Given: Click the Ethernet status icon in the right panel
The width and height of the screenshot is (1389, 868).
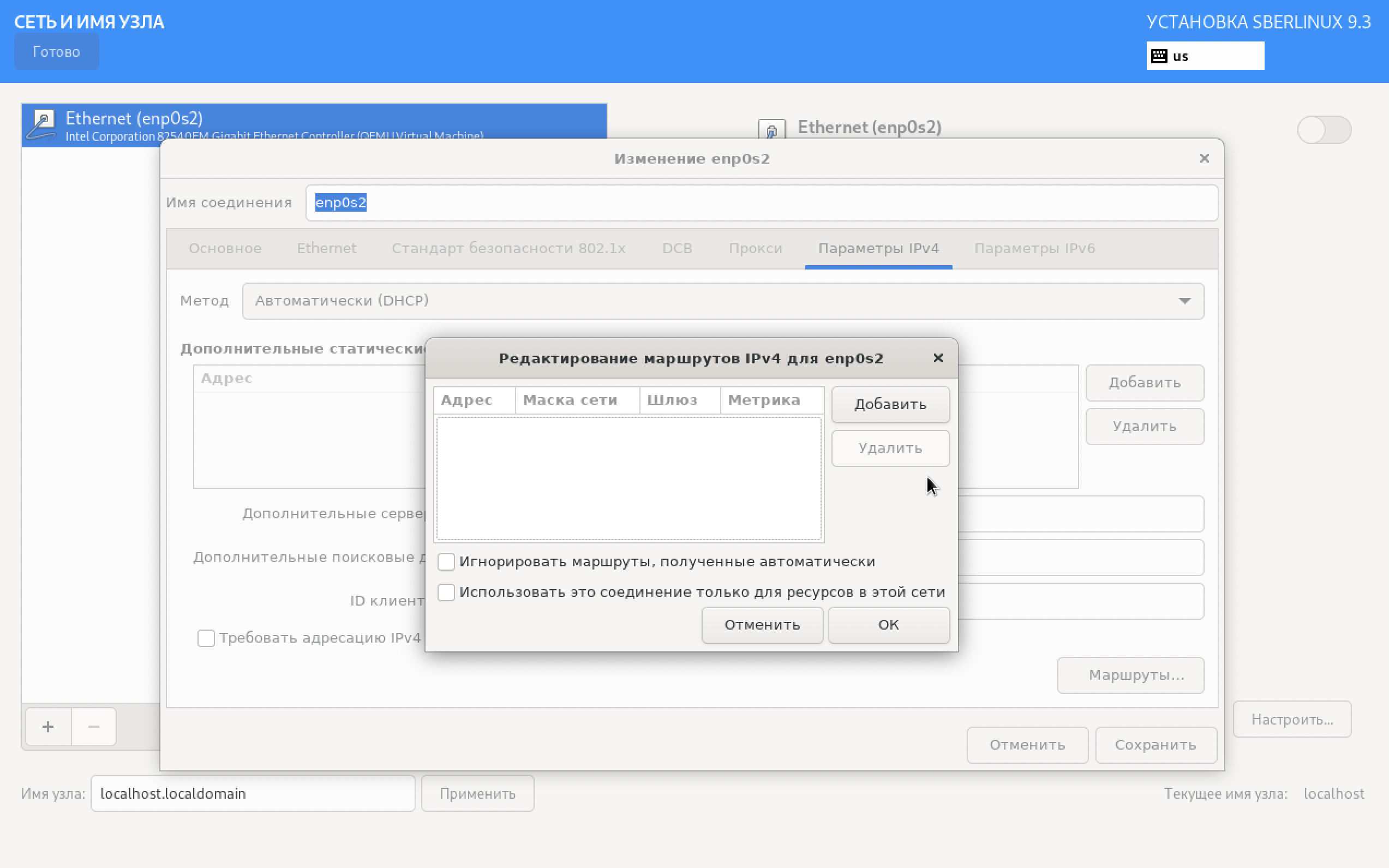Looking at the screenshot, I should (x=771, y=130).
